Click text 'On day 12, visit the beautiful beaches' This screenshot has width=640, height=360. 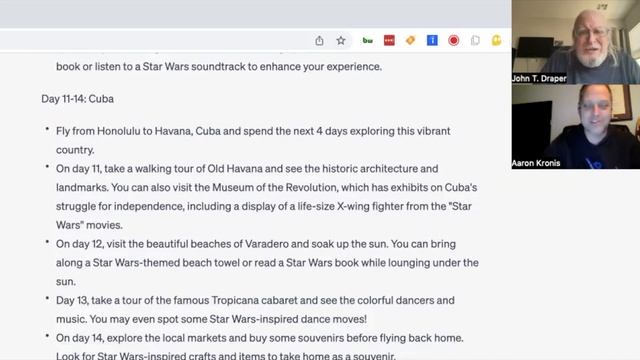[149, 244]
